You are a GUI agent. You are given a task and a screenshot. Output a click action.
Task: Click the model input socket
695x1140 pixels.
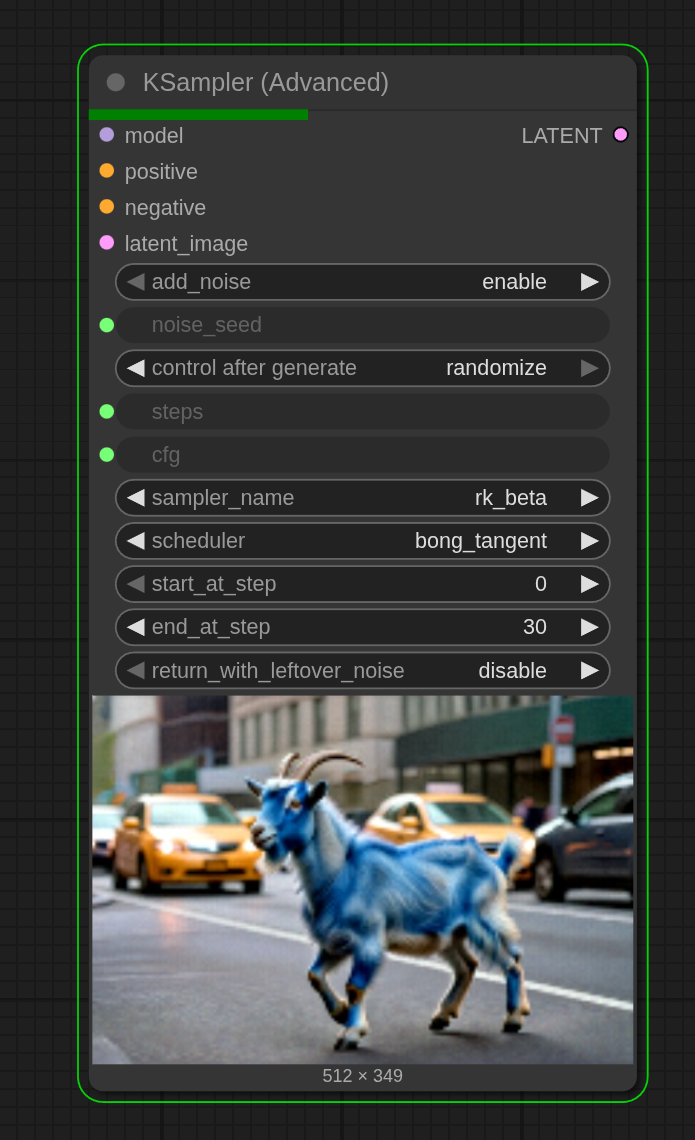[107, 135]
